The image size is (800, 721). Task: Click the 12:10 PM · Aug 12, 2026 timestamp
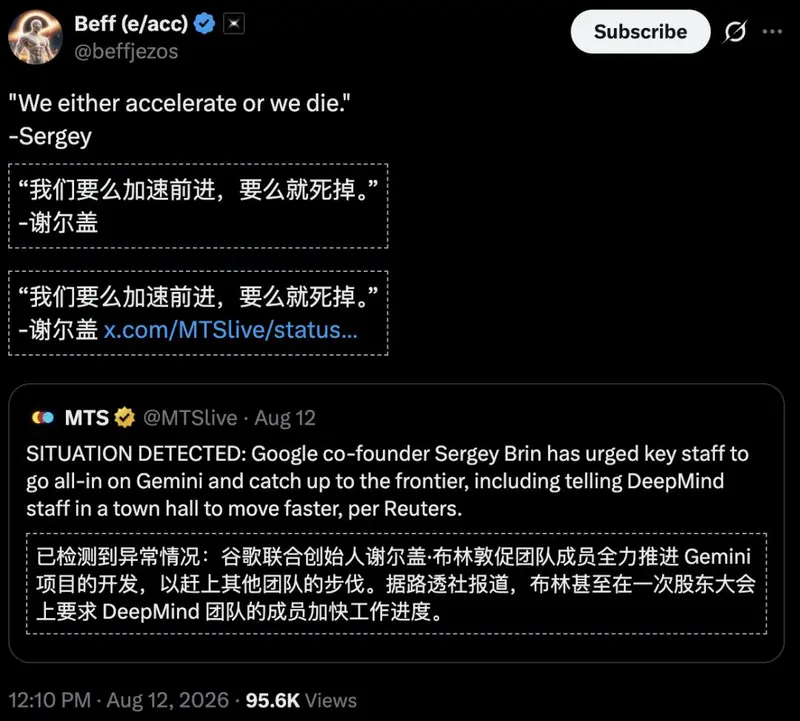[x=118, y=700]
